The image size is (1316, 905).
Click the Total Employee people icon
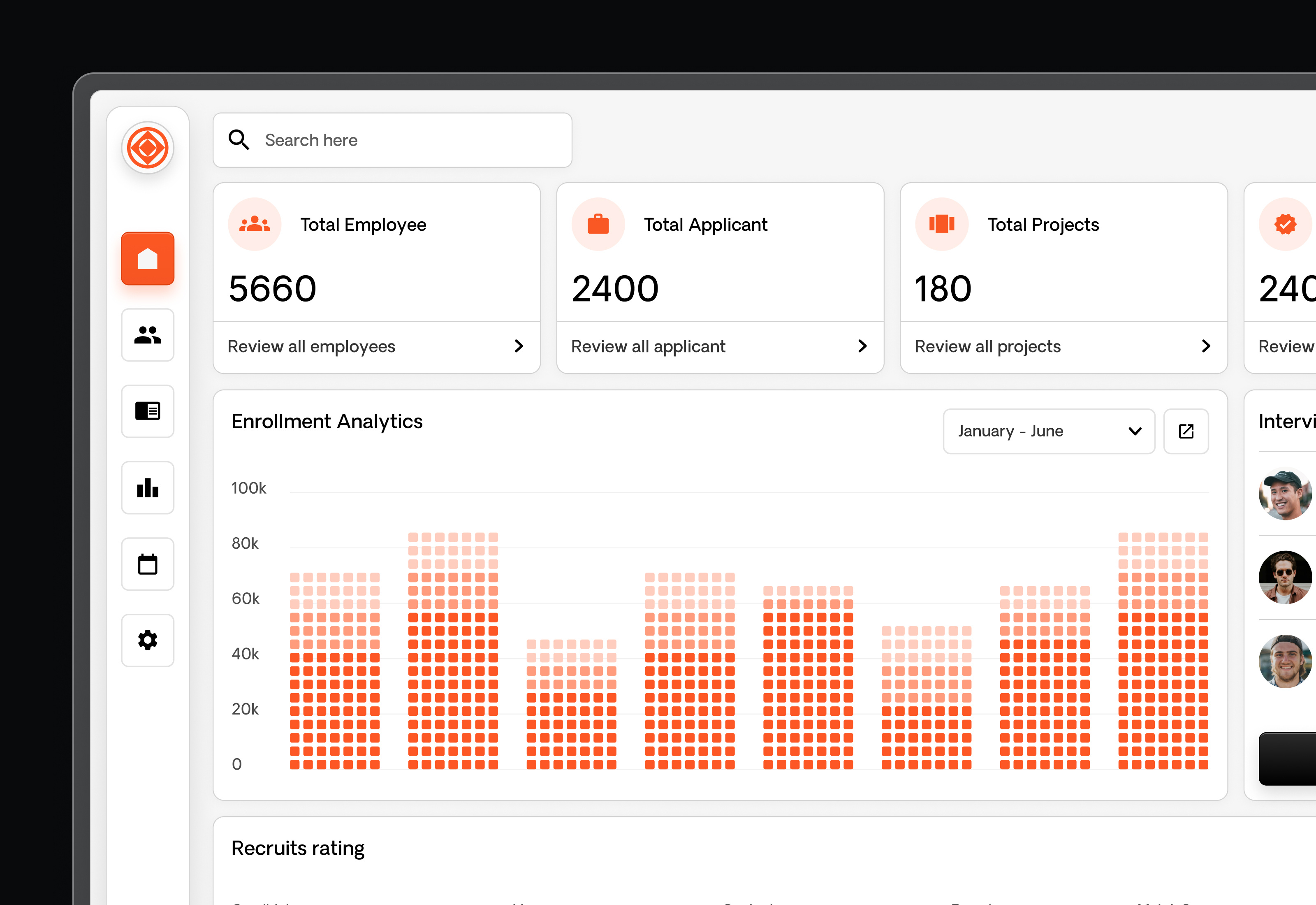click(255, 223)
